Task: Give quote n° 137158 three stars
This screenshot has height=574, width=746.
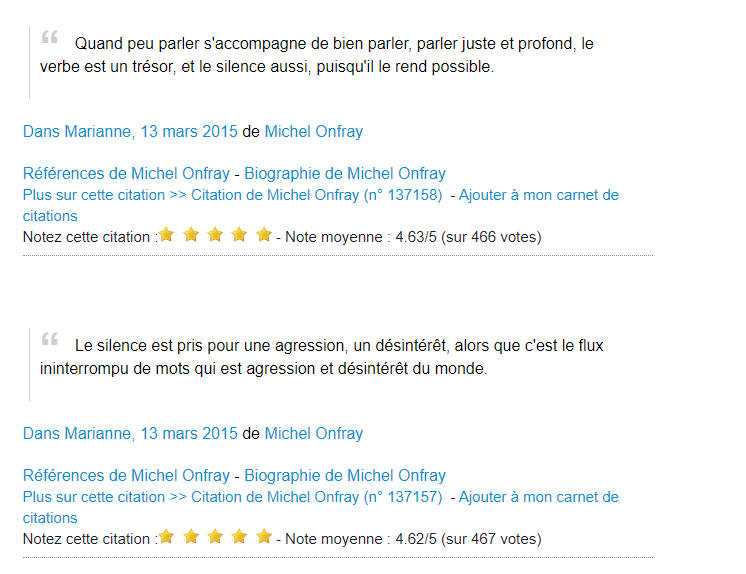Action: 216,235
